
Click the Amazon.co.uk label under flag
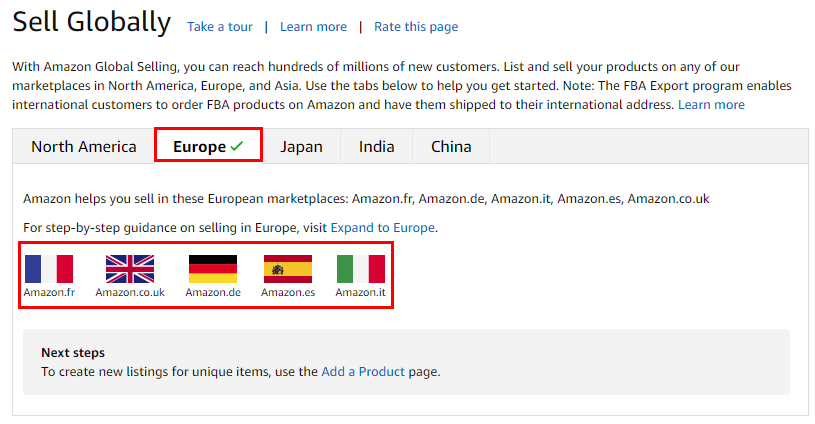click(130, 292)
